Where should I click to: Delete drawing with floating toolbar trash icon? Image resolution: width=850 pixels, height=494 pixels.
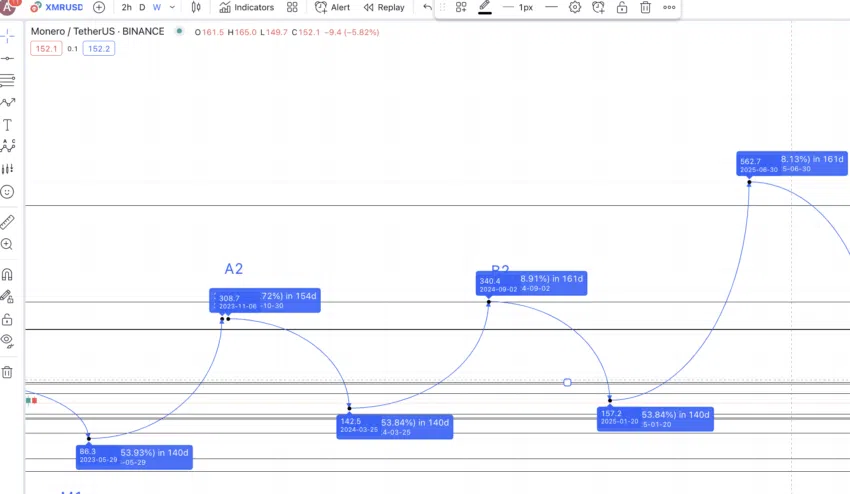(645, 7)
